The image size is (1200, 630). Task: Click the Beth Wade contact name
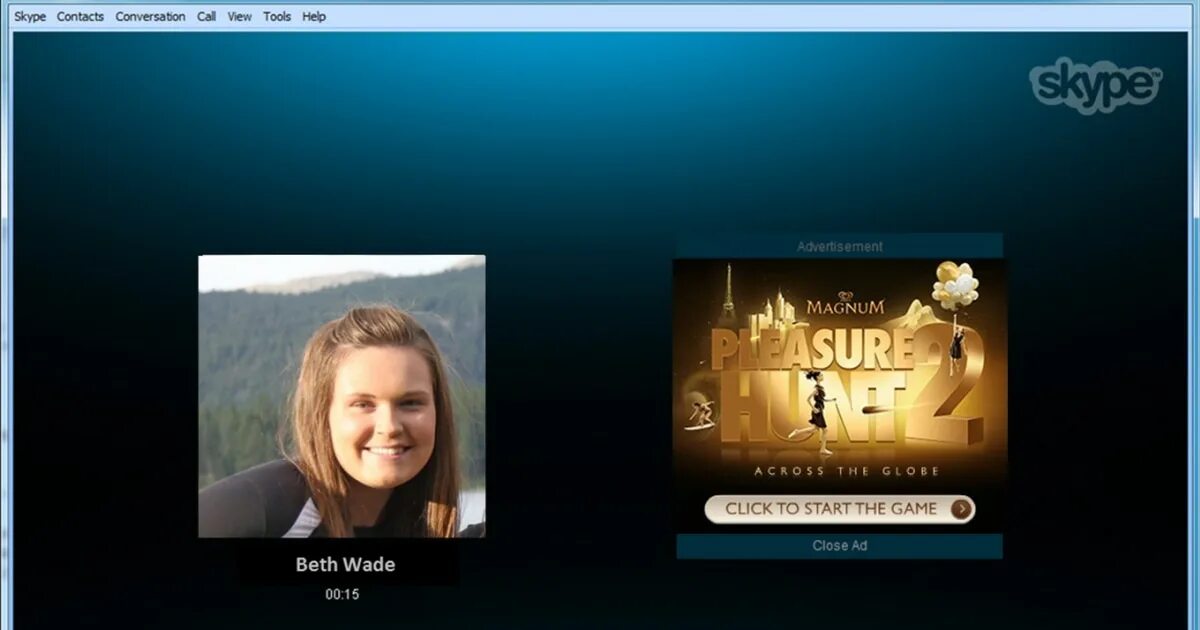pyautogui.click(x=345, y=564)
